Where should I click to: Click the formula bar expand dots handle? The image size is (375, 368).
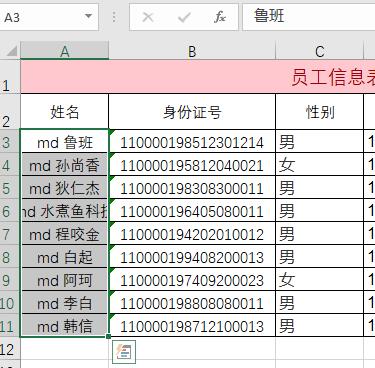point(114,17)
